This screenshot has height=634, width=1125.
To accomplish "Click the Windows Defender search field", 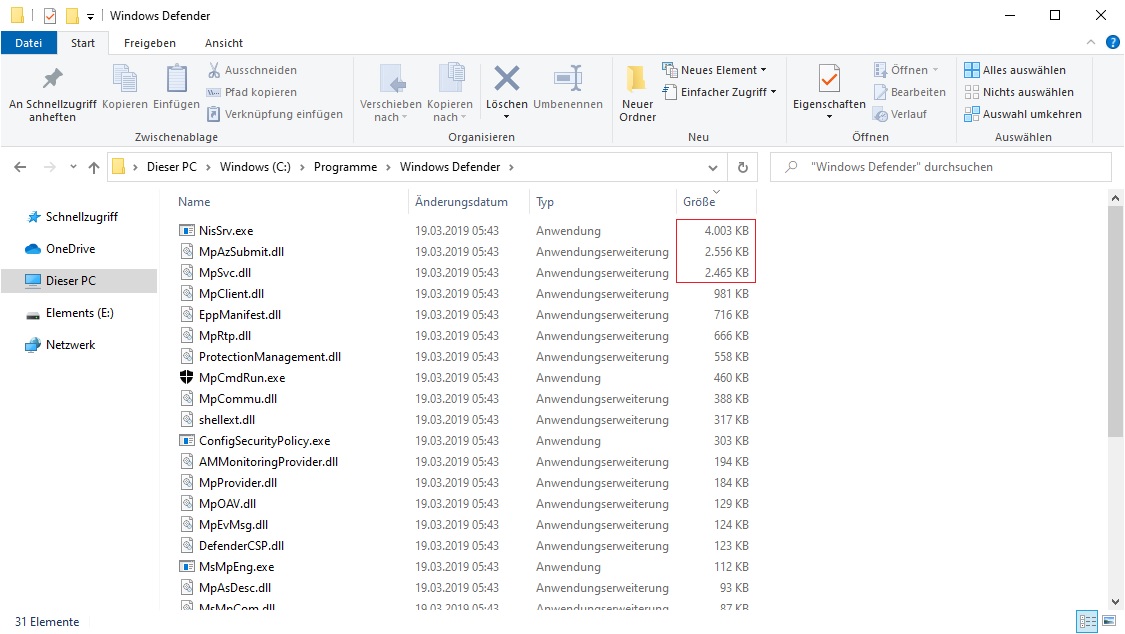I will [940, 167].
